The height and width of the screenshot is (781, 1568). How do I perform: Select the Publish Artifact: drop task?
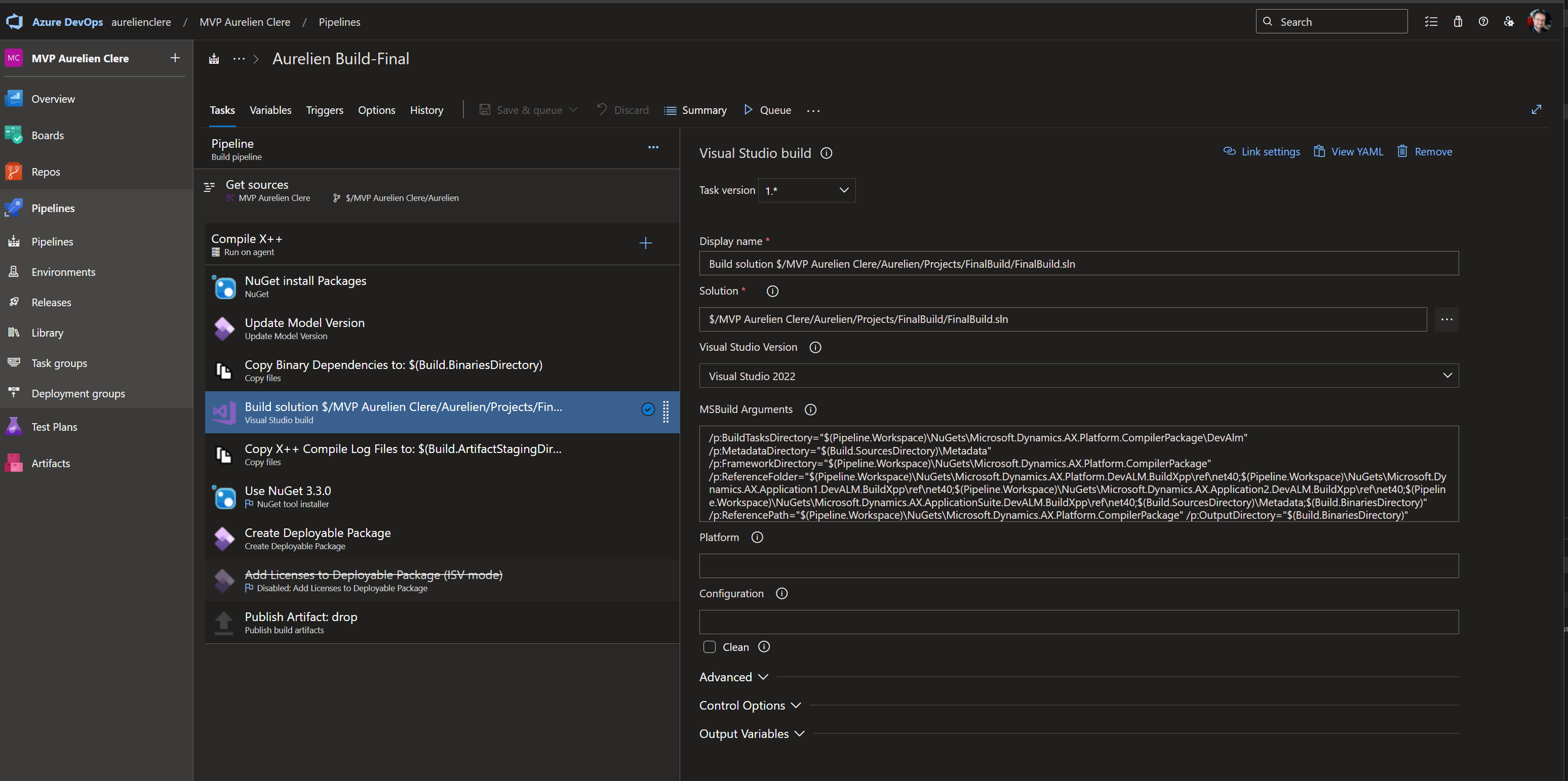click(442, 622)
